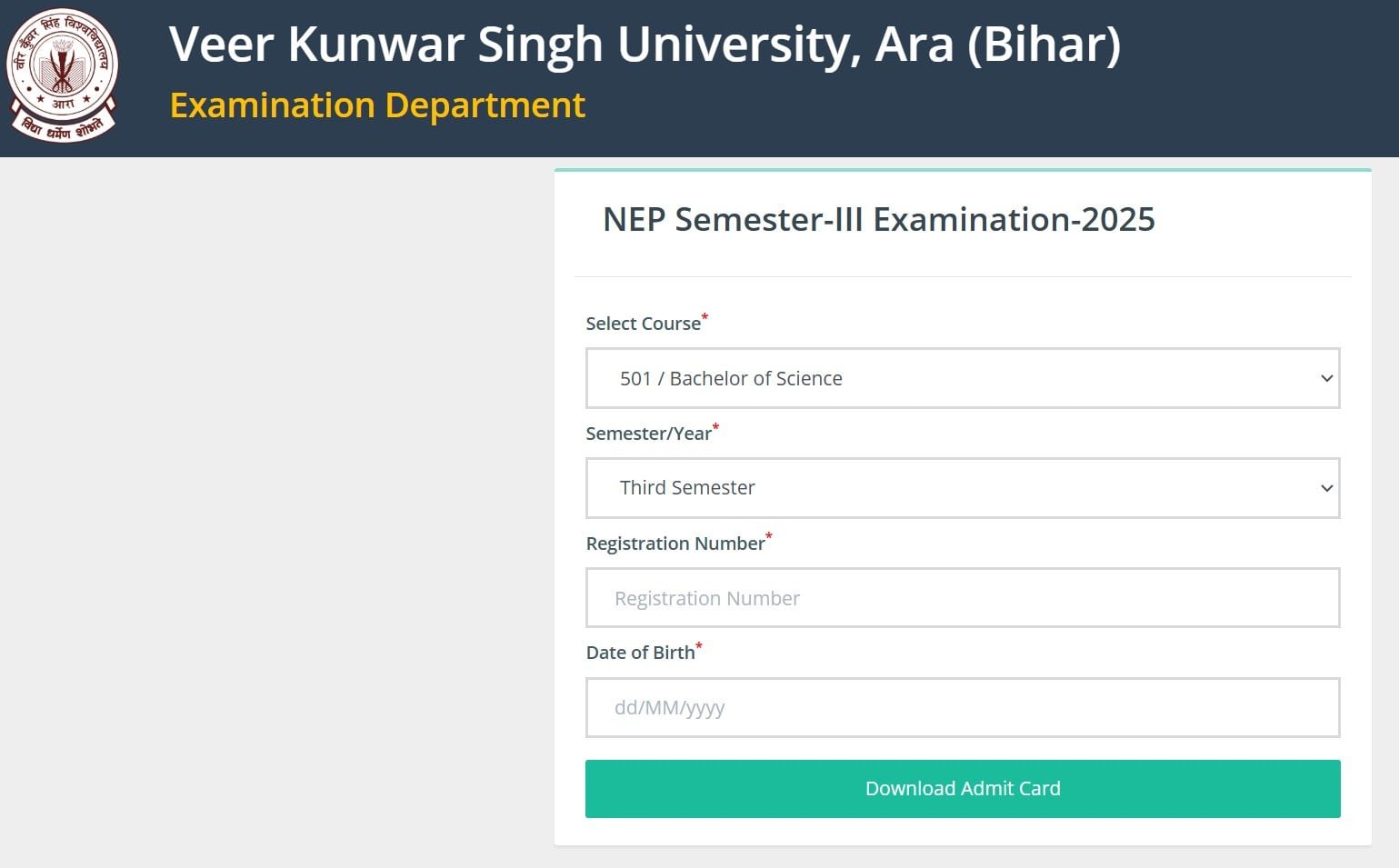Click the red asterisk beside Select Course
Viewport: 1399px width, 868px height.
pos(704,317)
